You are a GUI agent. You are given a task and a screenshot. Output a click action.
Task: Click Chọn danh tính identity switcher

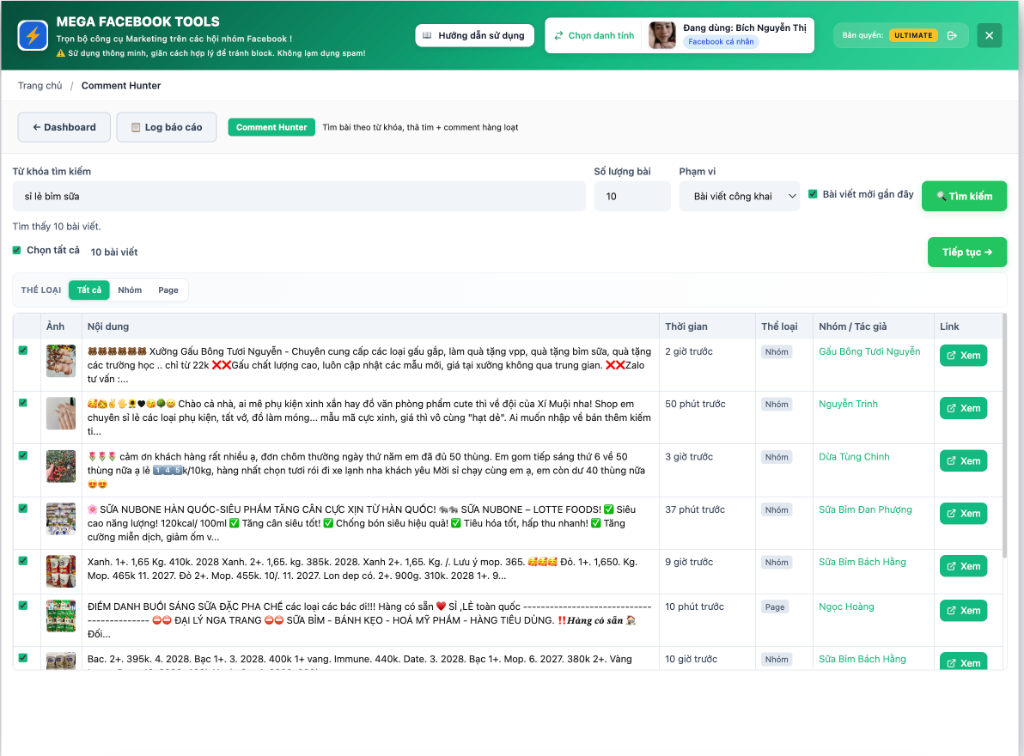[x=594, y=35]
